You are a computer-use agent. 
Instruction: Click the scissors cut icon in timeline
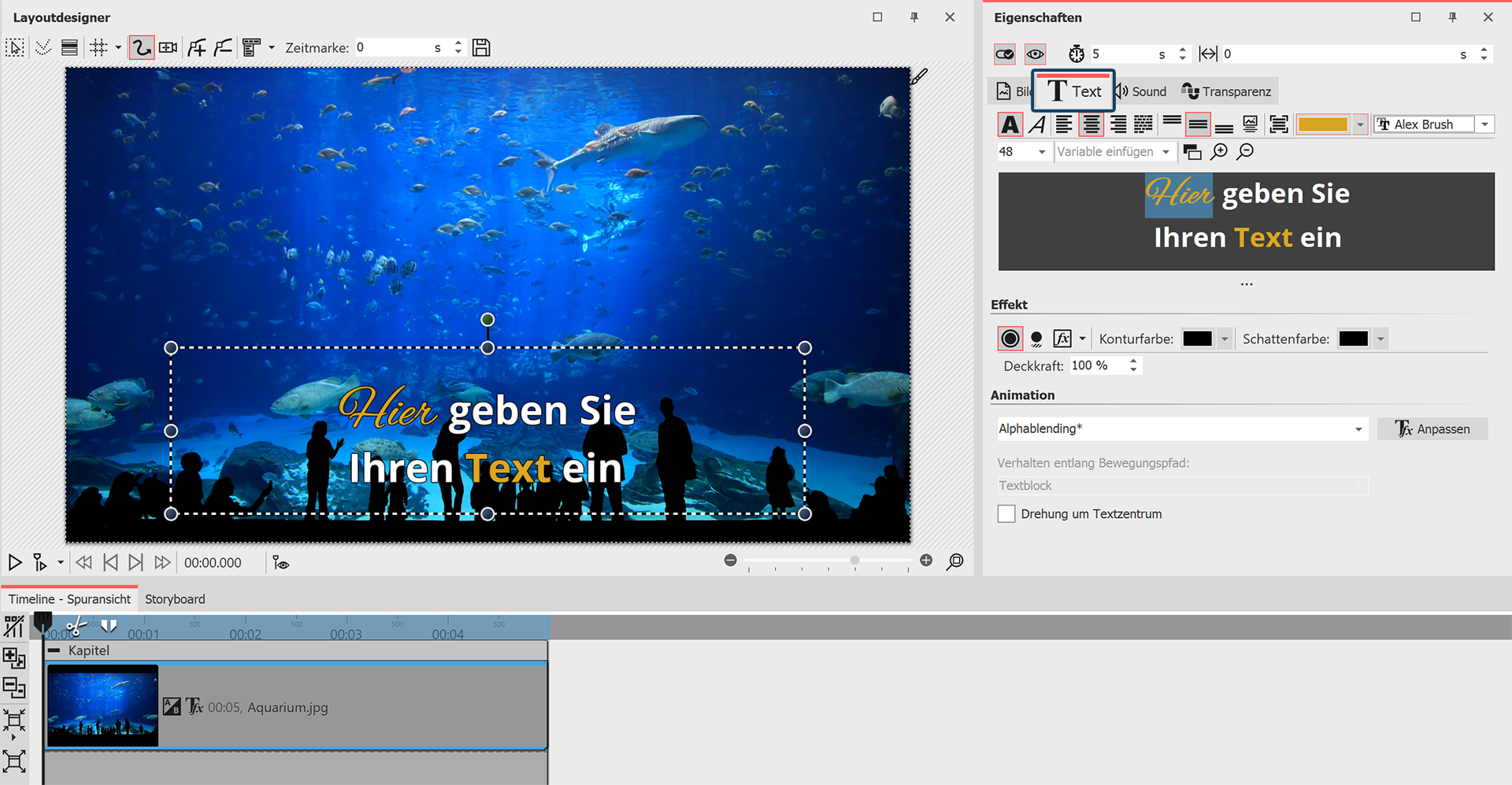coord(75,628)
